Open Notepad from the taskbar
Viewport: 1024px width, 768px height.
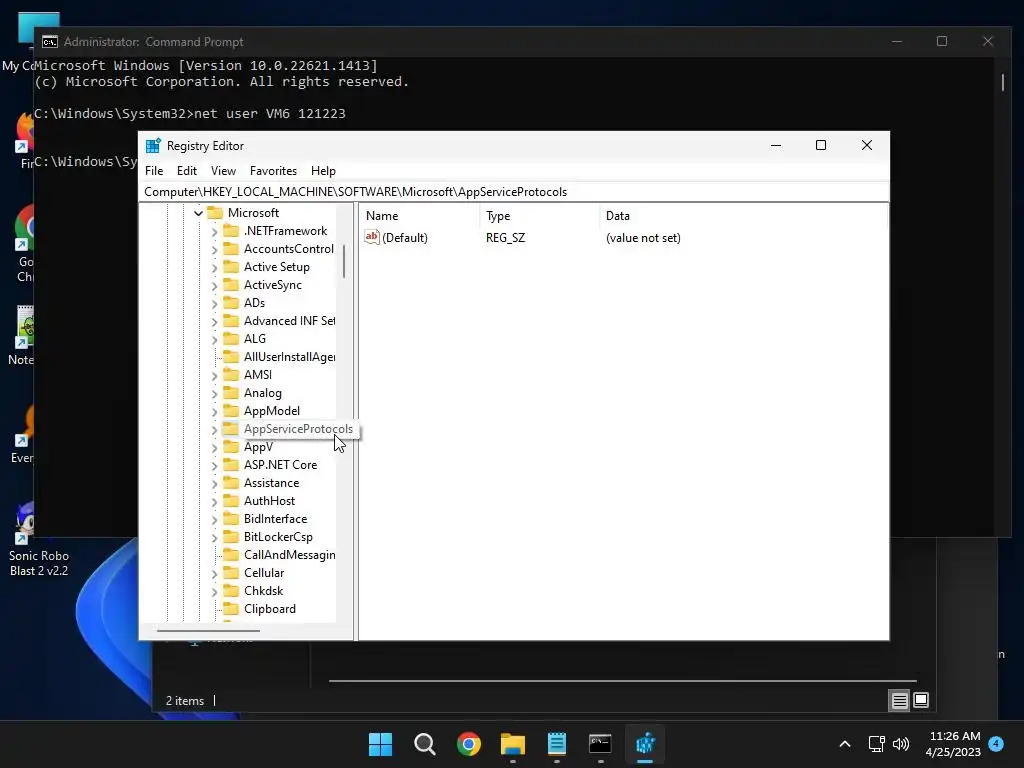tap(557, 744)
